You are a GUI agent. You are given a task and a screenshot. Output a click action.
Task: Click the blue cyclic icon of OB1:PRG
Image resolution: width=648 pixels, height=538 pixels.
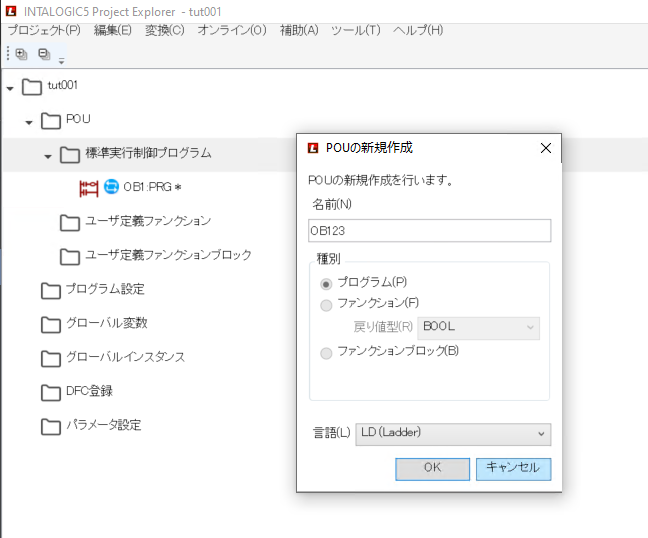[112, 187]
